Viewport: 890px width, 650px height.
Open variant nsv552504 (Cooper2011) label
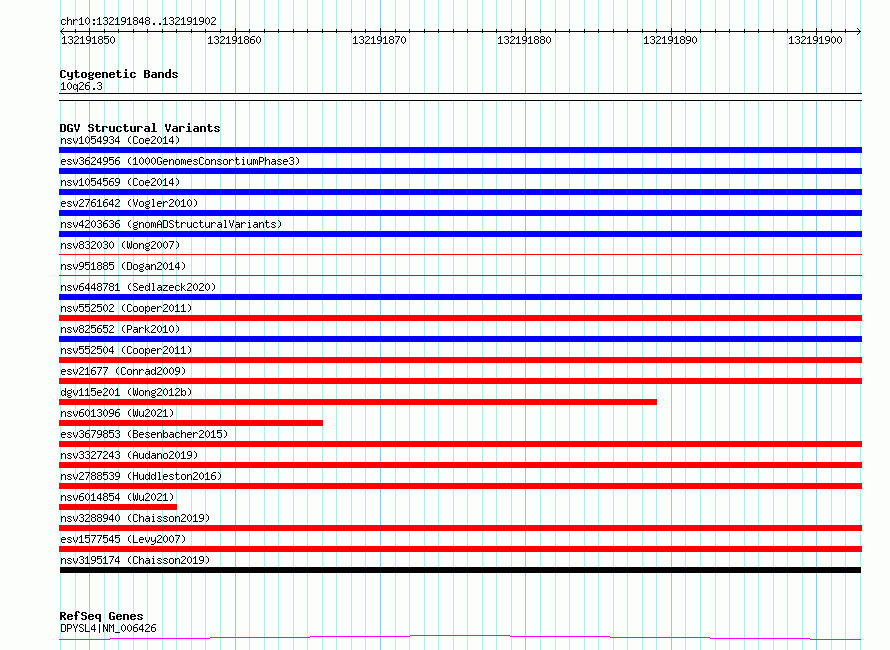(126, 350)
